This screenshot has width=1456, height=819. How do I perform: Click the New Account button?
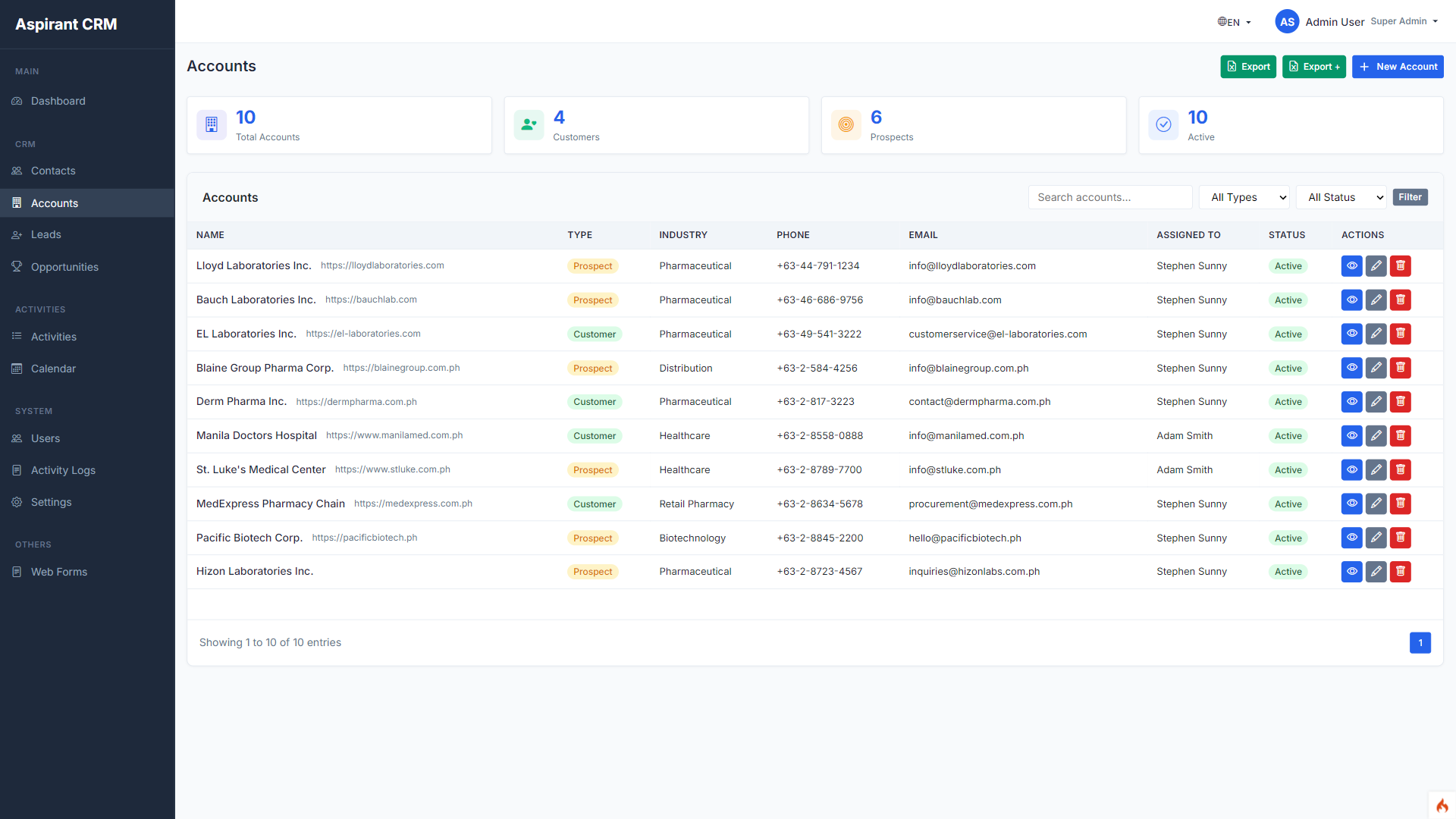1398,67
